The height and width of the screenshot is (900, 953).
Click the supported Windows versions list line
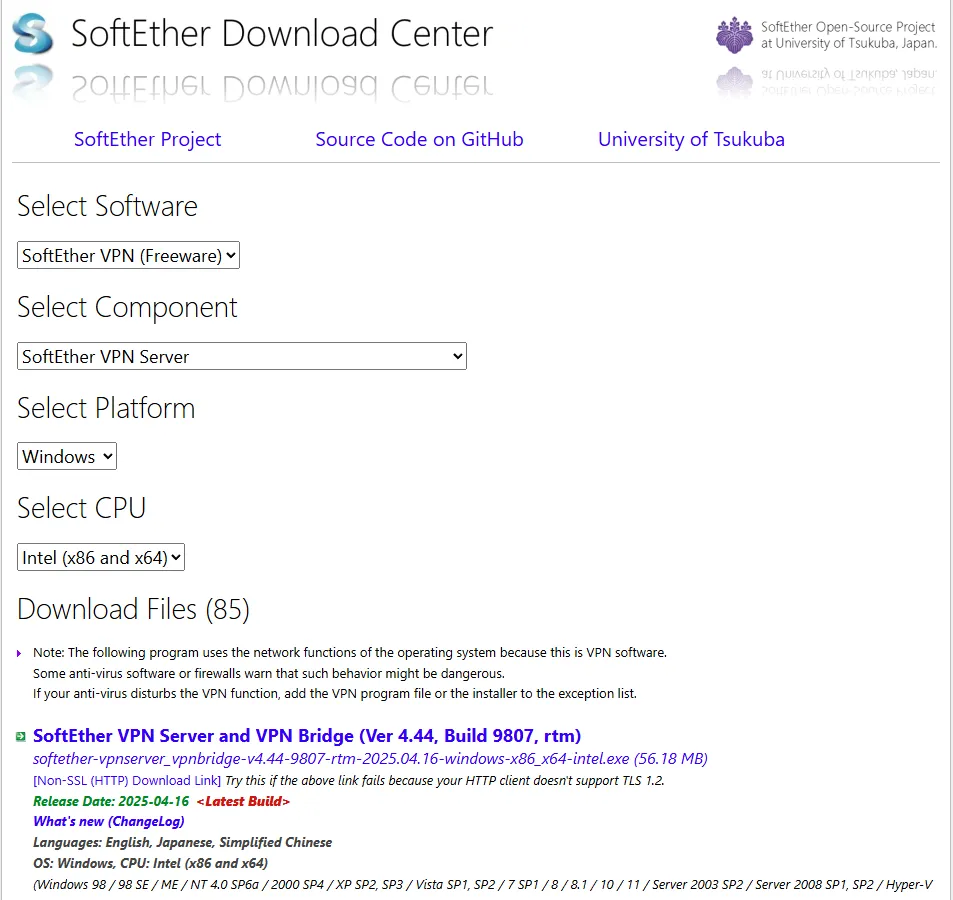click(483, 885)
